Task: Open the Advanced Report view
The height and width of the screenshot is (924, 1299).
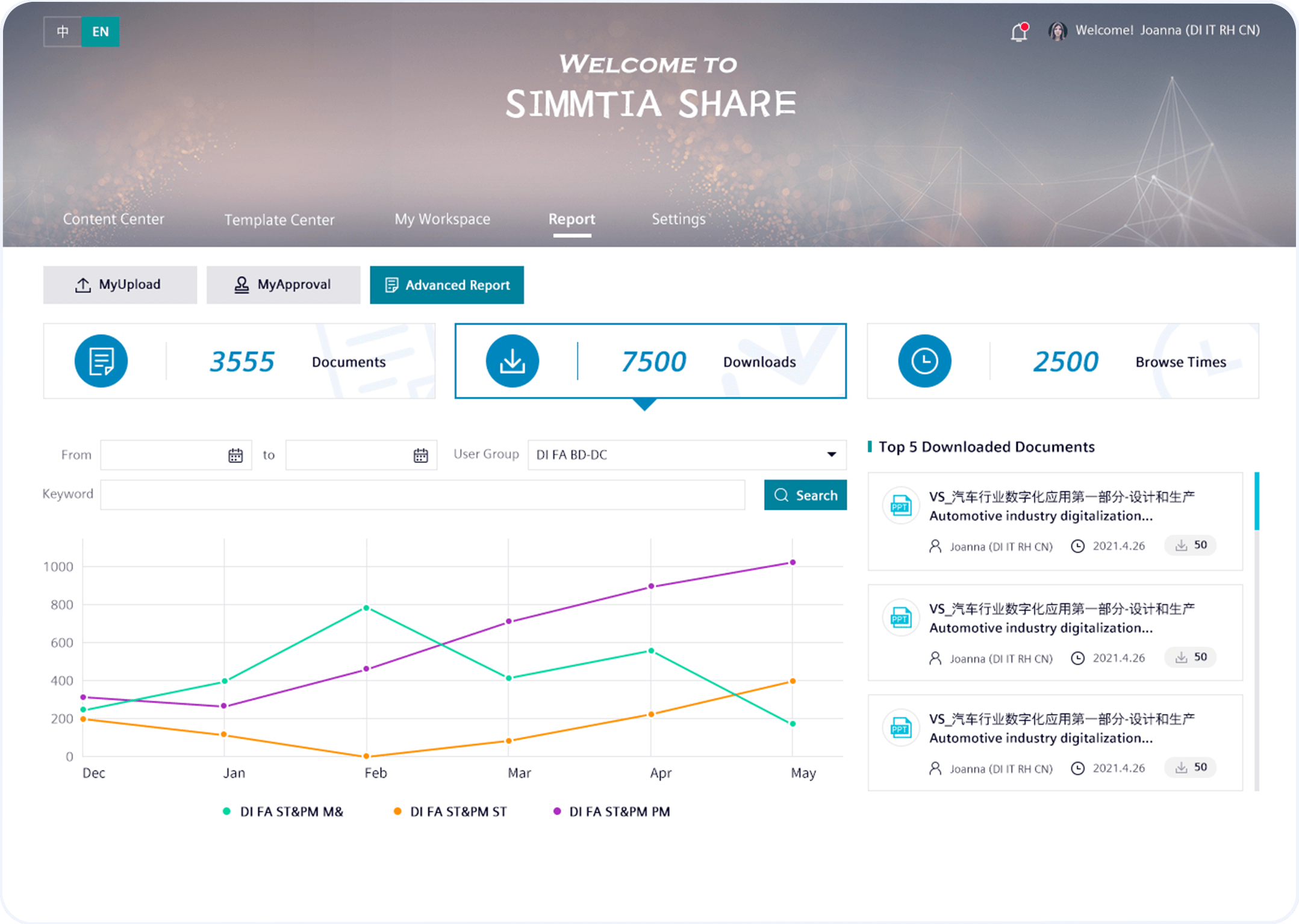Action: pyautogui.click(x=447, y=285)
